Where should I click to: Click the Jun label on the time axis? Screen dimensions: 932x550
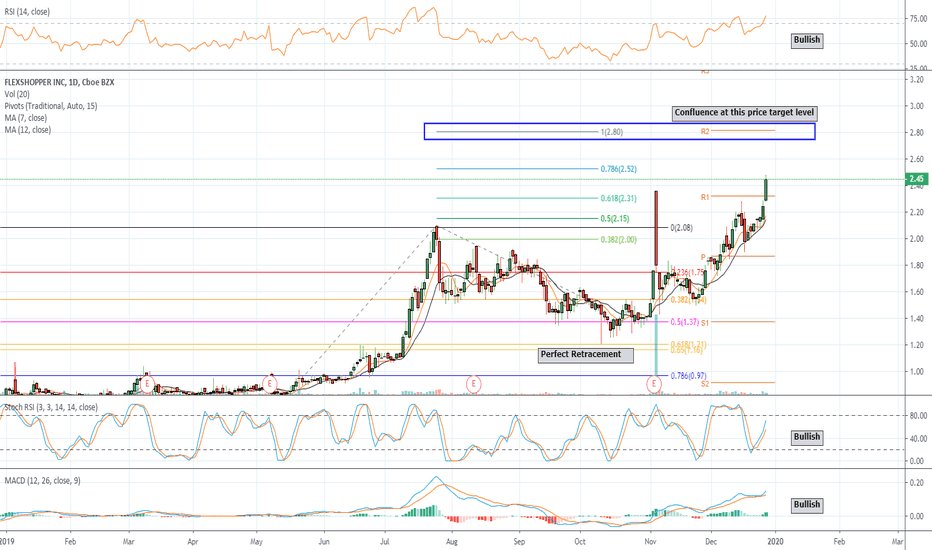point(324,542)
